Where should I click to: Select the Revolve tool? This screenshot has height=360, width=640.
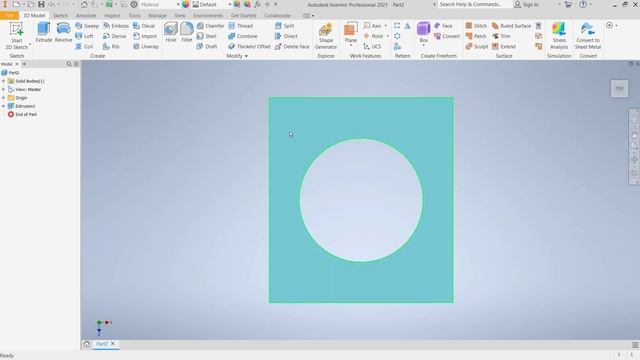pos(63,33)
